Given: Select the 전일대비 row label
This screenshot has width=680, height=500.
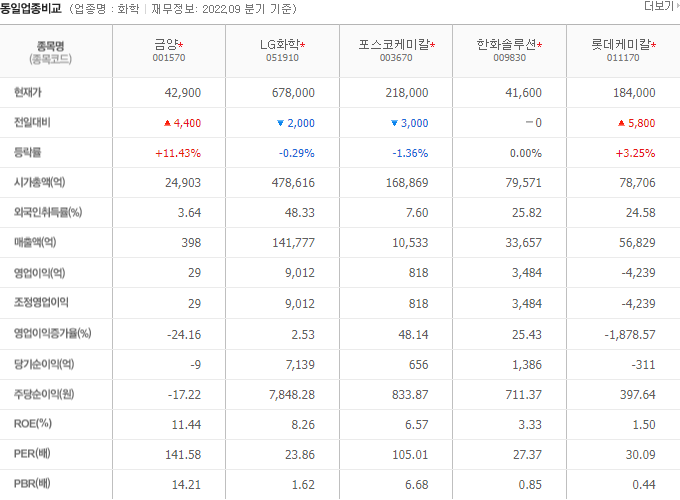Looking at the screenshot, I should pyautogui.click(x=32, y=122).
